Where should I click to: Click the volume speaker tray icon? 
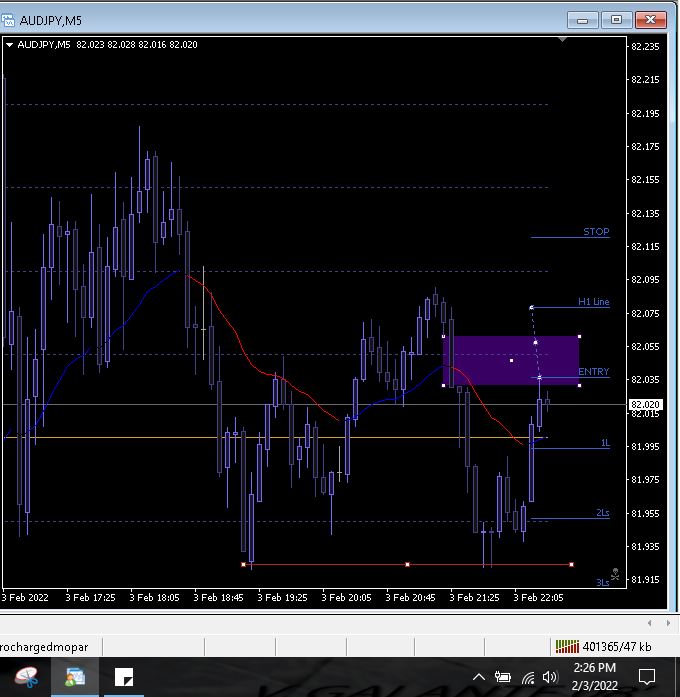pos(550,677)
